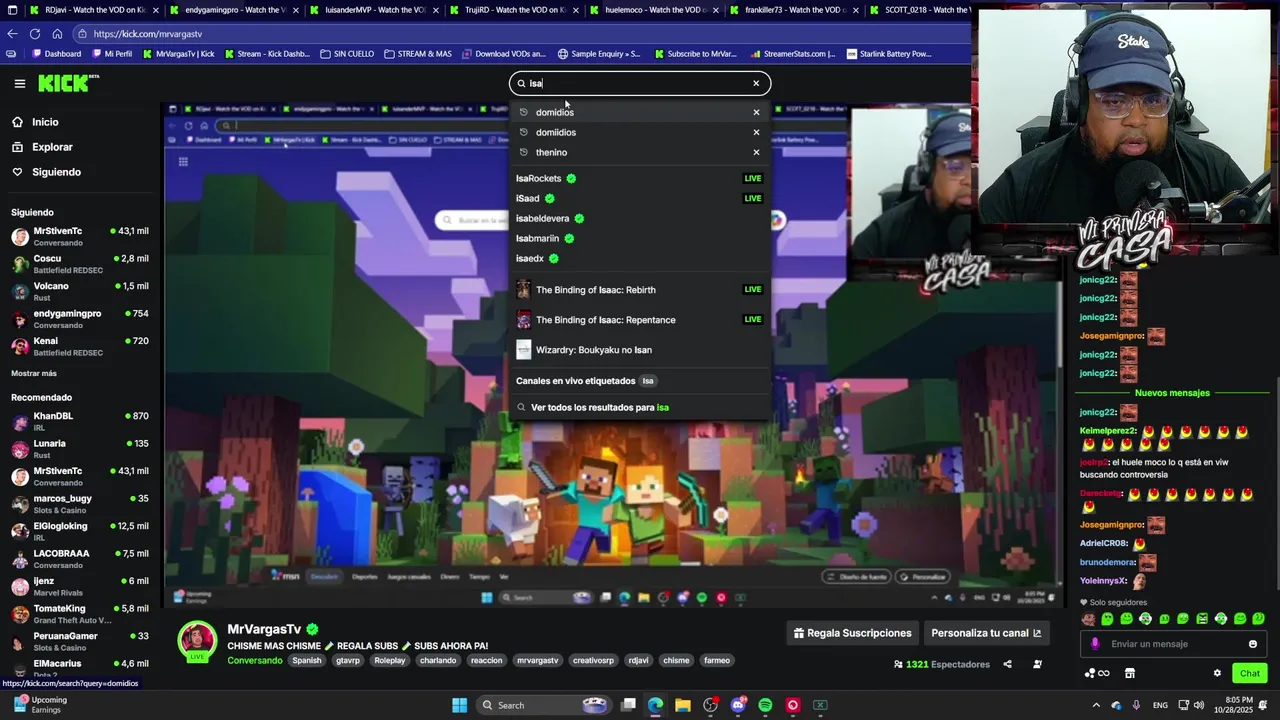Open chat settings gear

(1217, 673)
